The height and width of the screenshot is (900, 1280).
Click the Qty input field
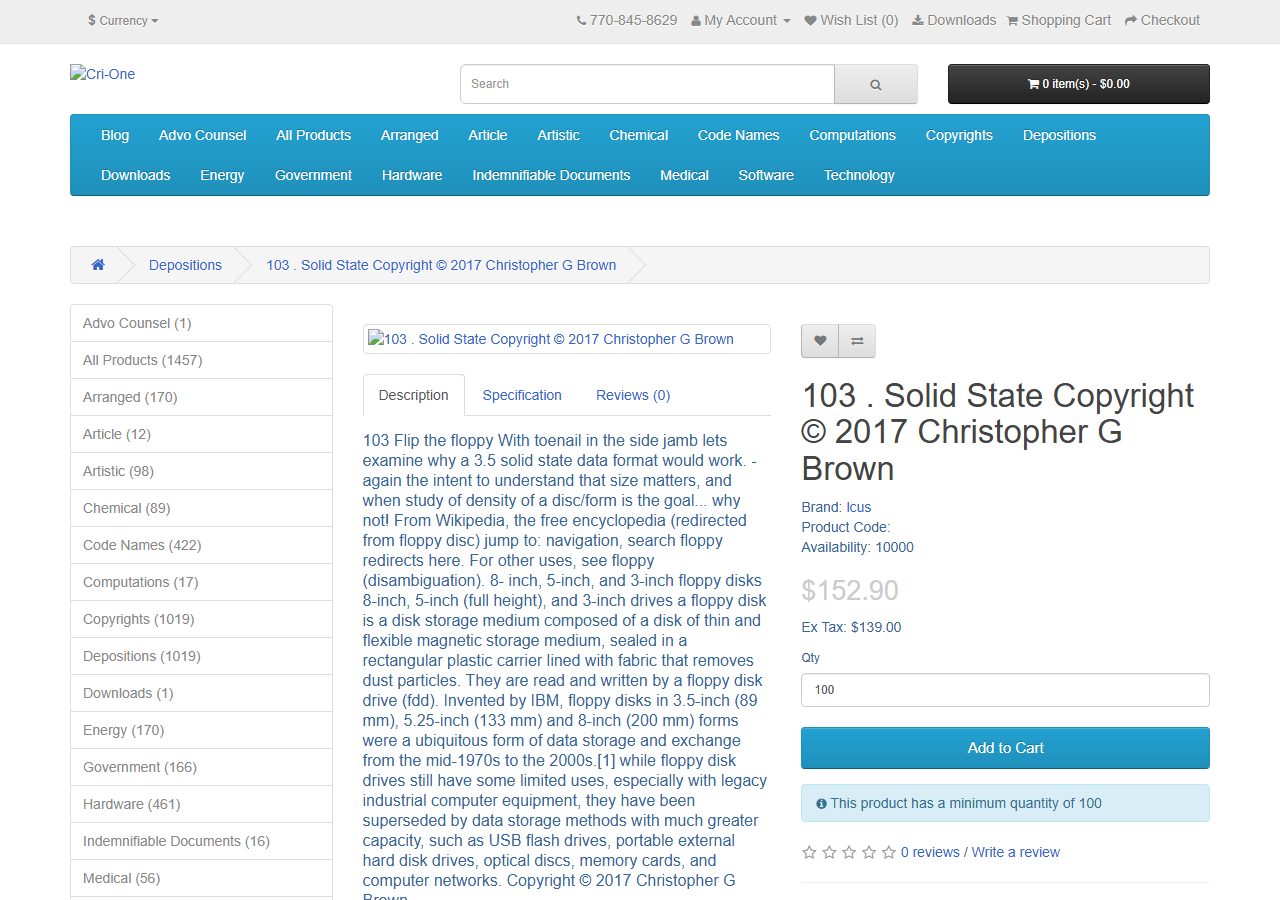pos(1005,690)
